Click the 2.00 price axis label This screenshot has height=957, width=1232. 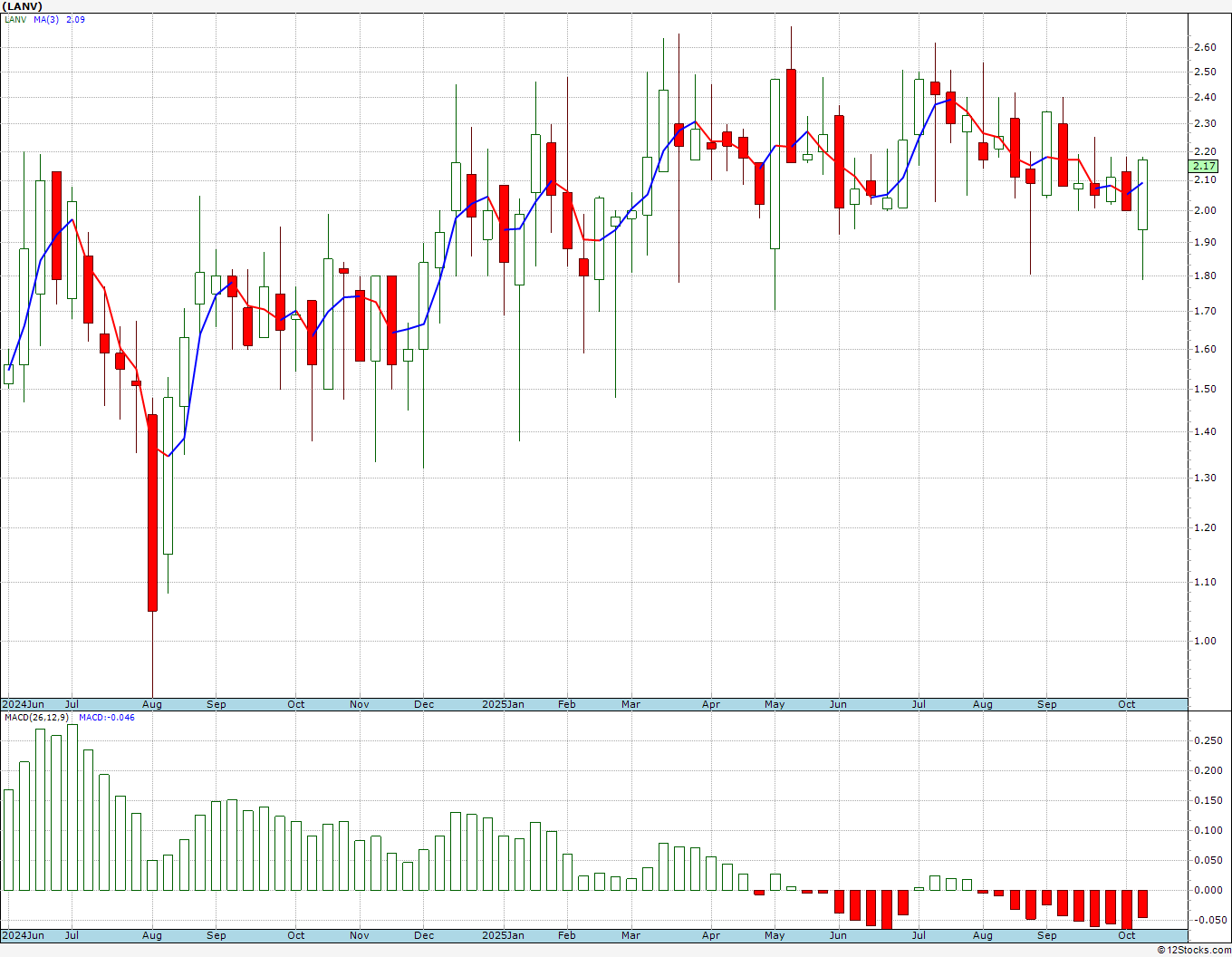coord(1205,210)
